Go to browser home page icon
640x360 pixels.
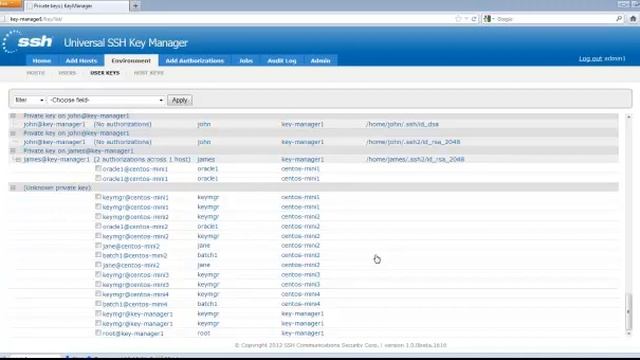pyautogui.click(x=633, y=19)
